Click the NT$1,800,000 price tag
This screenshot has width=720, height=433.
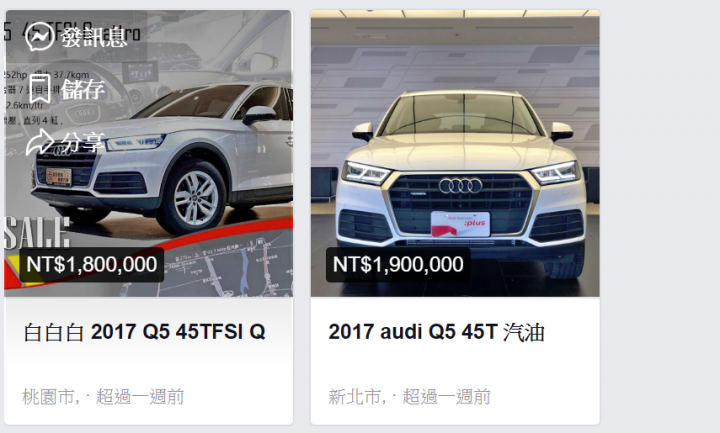(92, 264)
